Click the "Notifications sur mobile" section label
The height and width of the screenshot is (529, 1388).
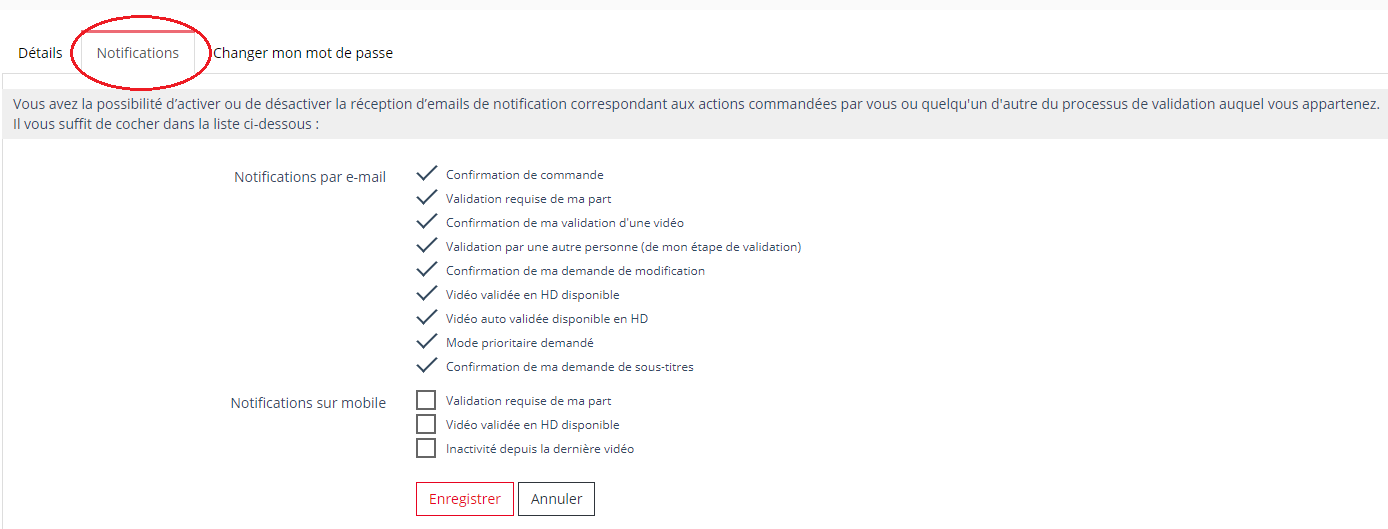click(x=308, y=403)
